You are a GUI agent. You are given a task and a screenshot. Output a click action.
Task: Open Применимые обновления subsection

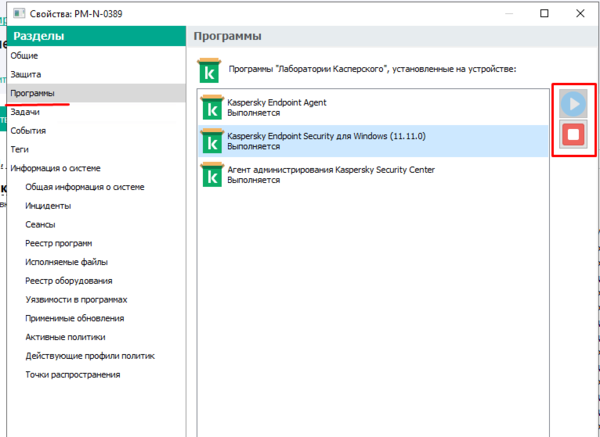pos(75,318)
